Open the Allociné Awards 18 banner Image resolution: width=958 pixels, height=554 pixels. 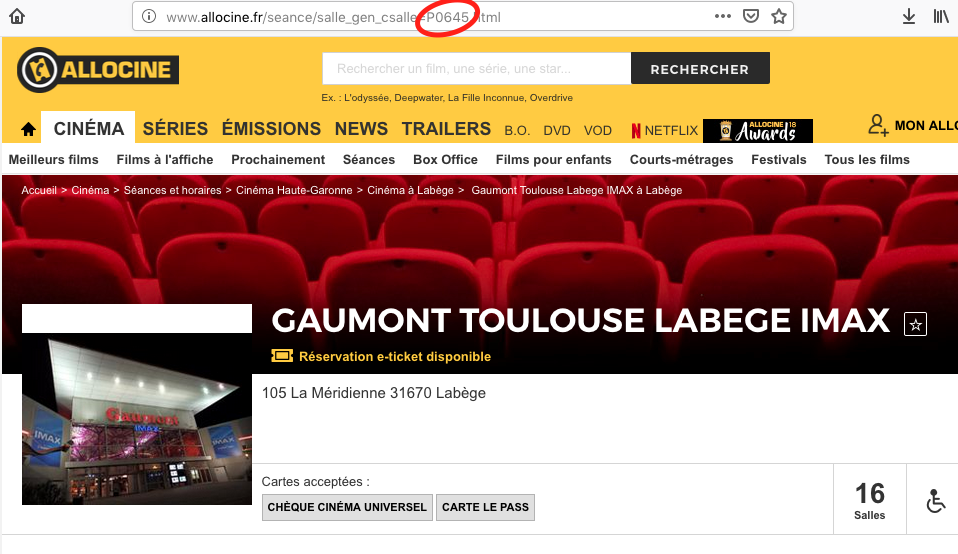click(758, 131)
